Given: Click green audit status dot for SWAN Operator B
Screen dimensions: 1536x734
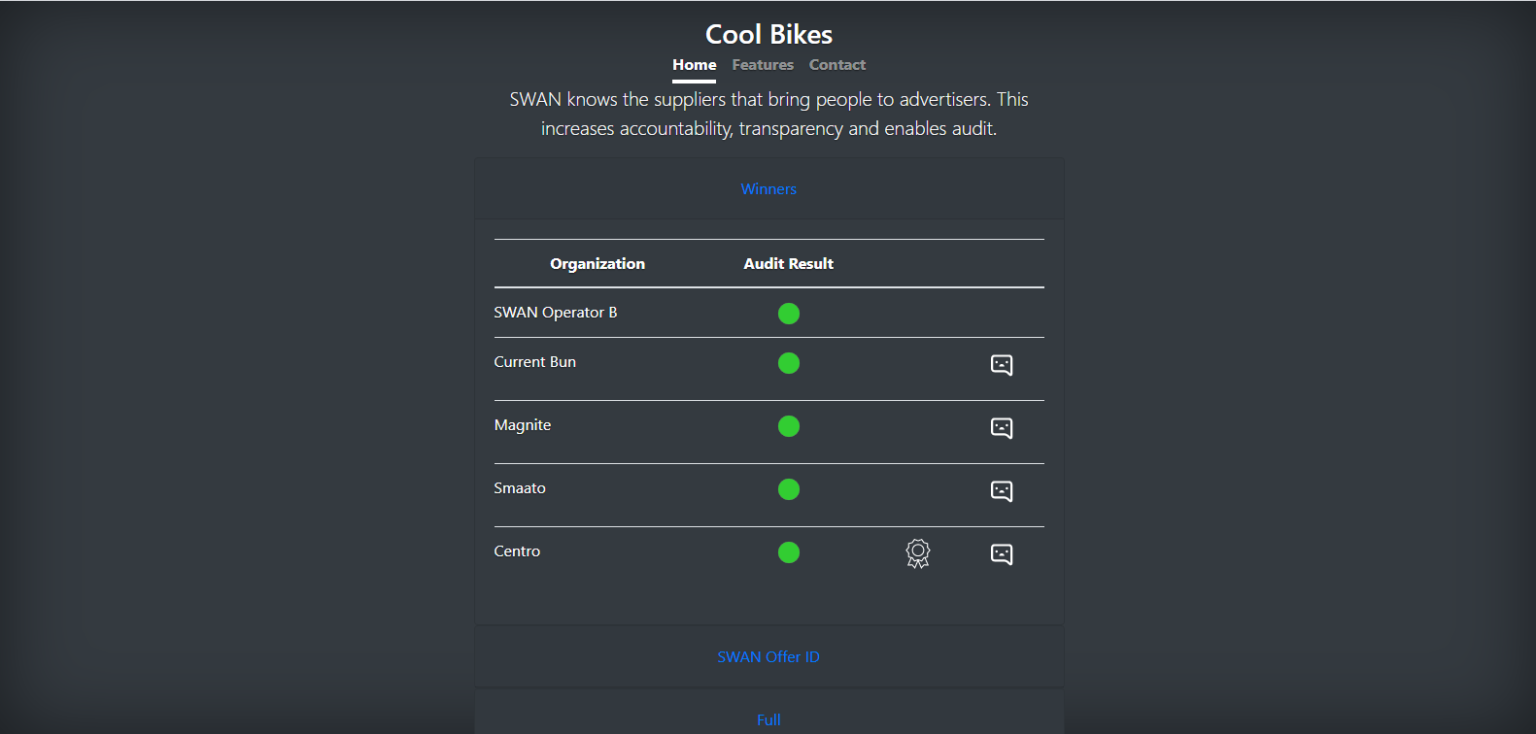Looking at the screenshot, I should coord(789,313).
